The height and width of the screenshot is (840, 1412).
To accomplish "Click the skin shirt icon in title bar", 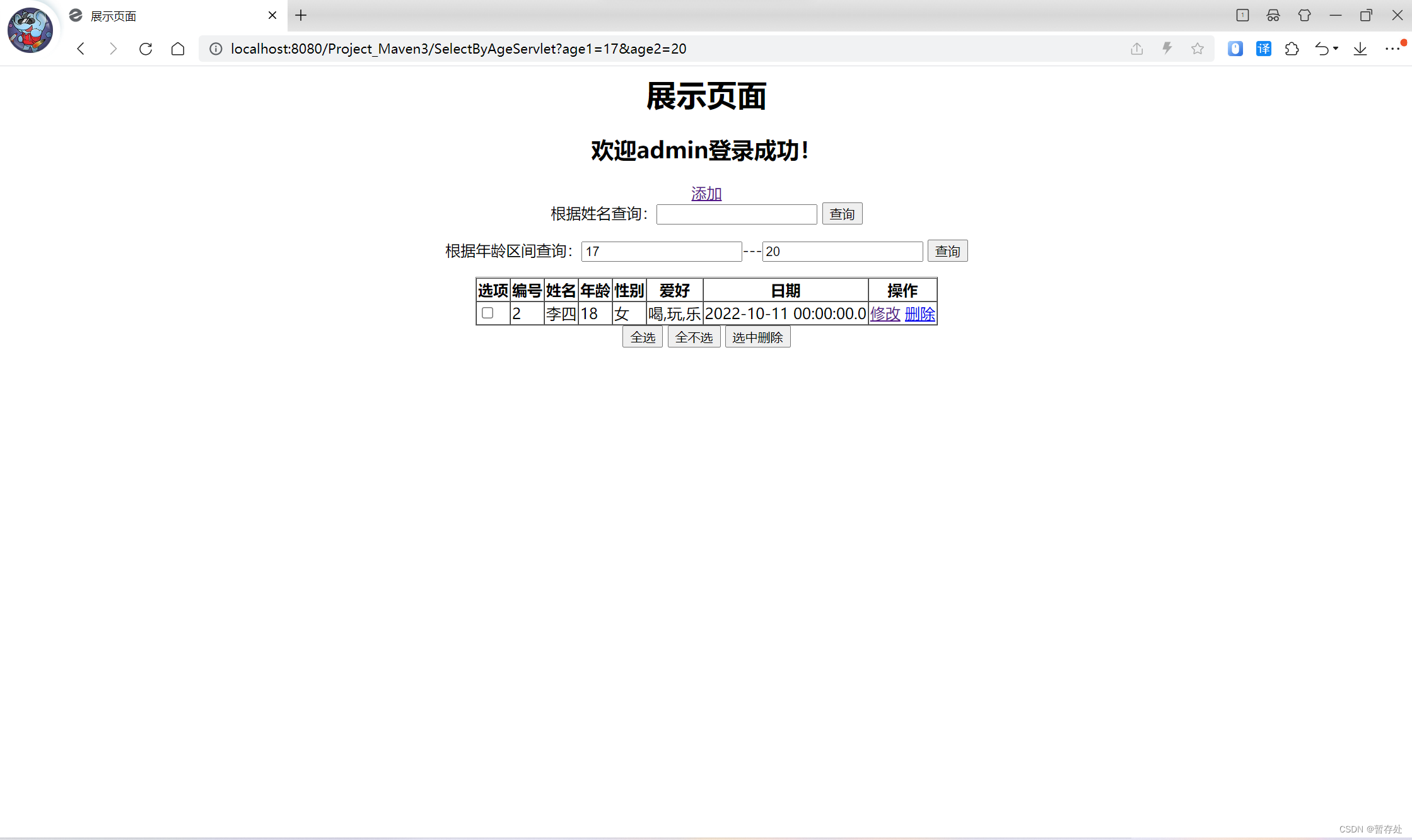I will [x=1304, y=15].
